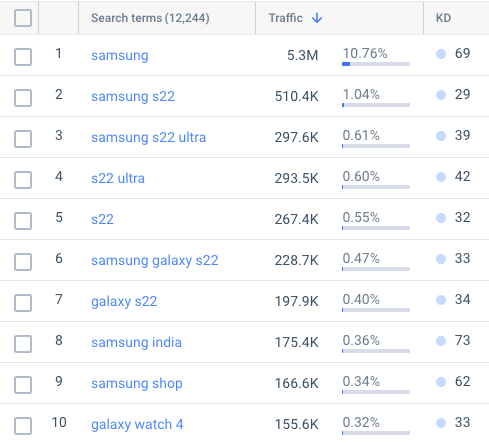This screenshot has width=489, height=443.
Task: Click the KD value 73
Action: (x=463, y=340)
